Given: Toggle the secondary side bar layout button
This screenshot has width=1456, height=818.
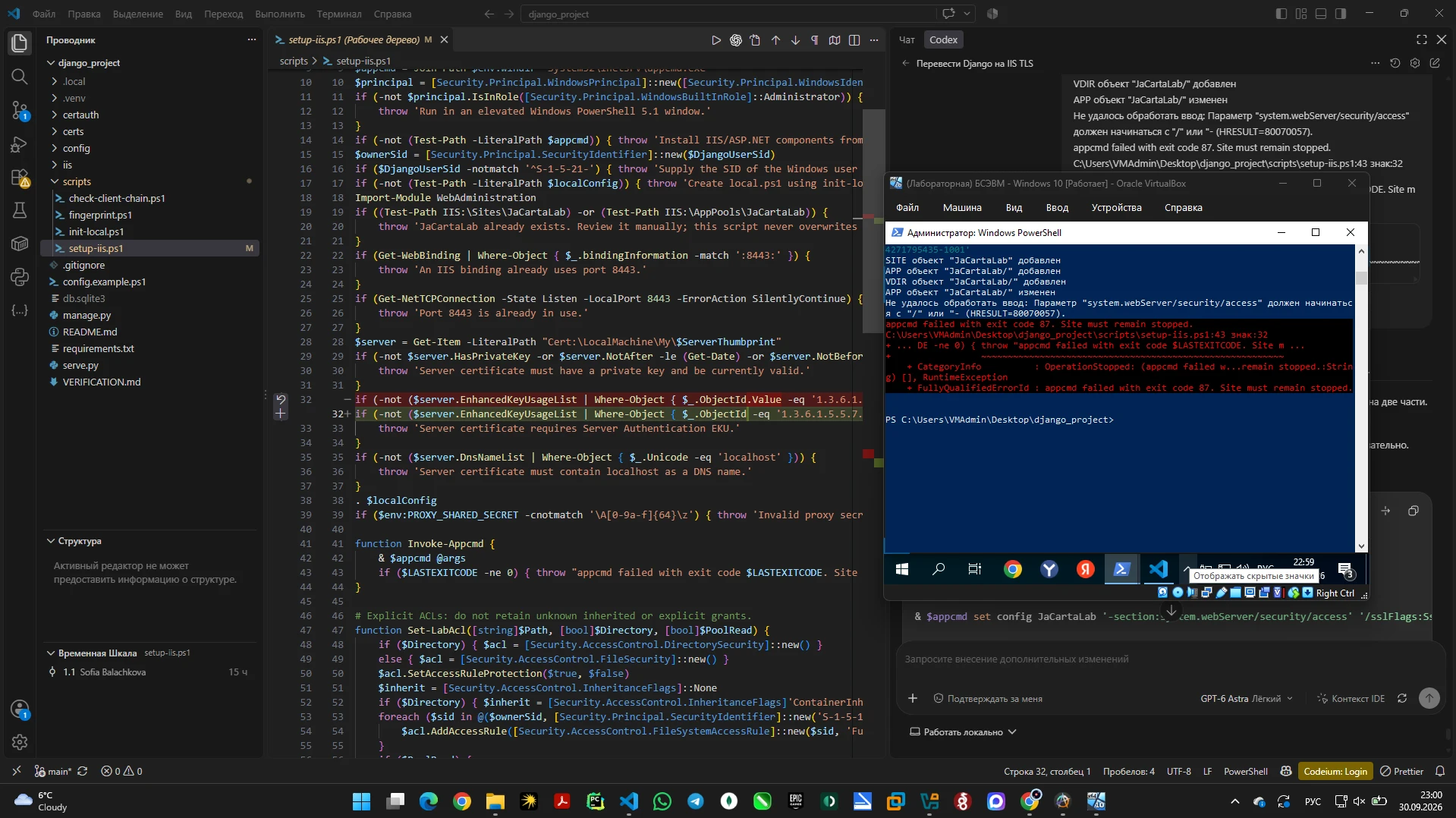Looking at the screenshot, I should 1341,14.
